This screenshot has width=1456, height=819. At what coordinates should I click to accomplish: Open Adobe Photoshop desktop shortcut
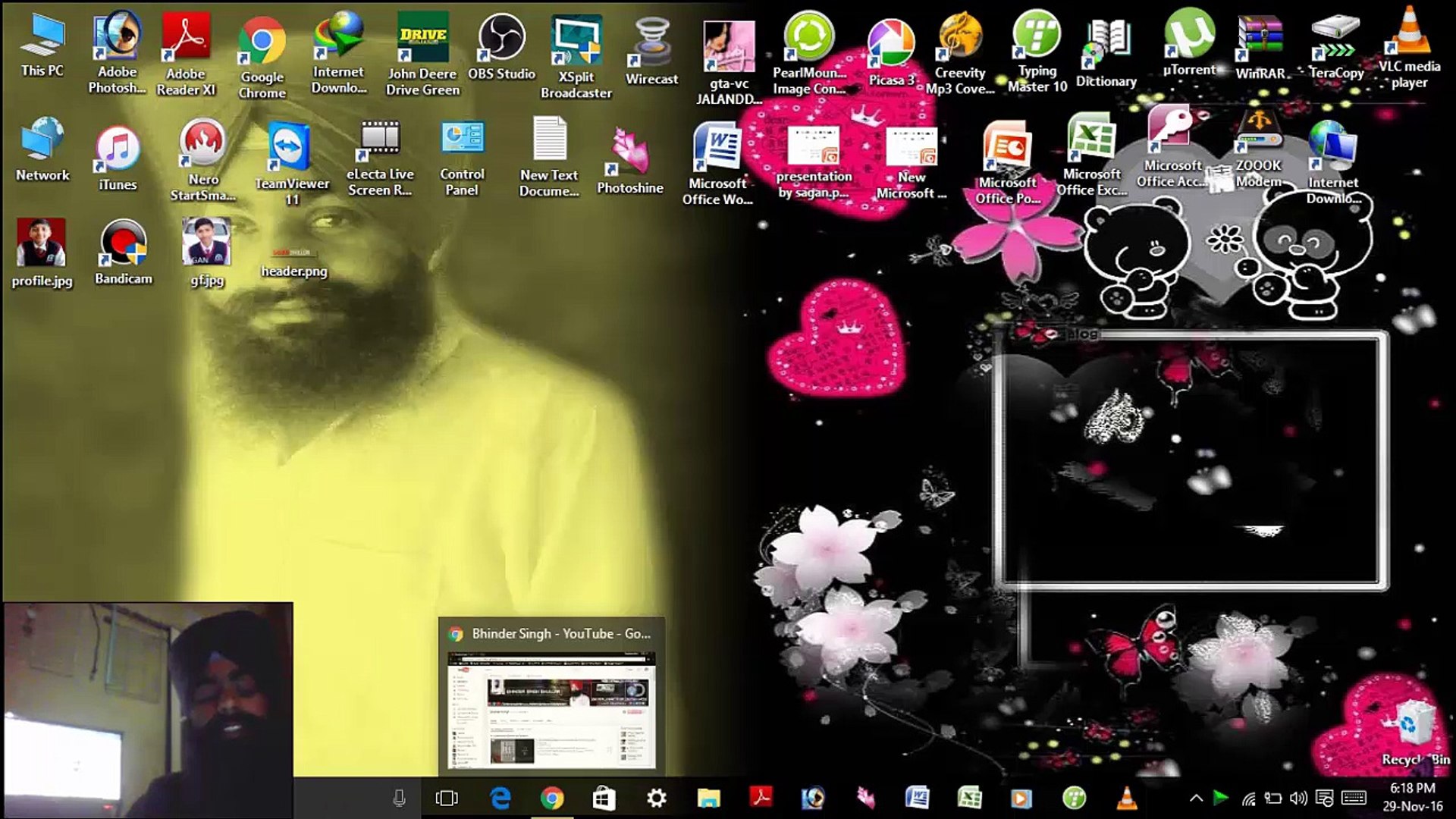[117, 38]
